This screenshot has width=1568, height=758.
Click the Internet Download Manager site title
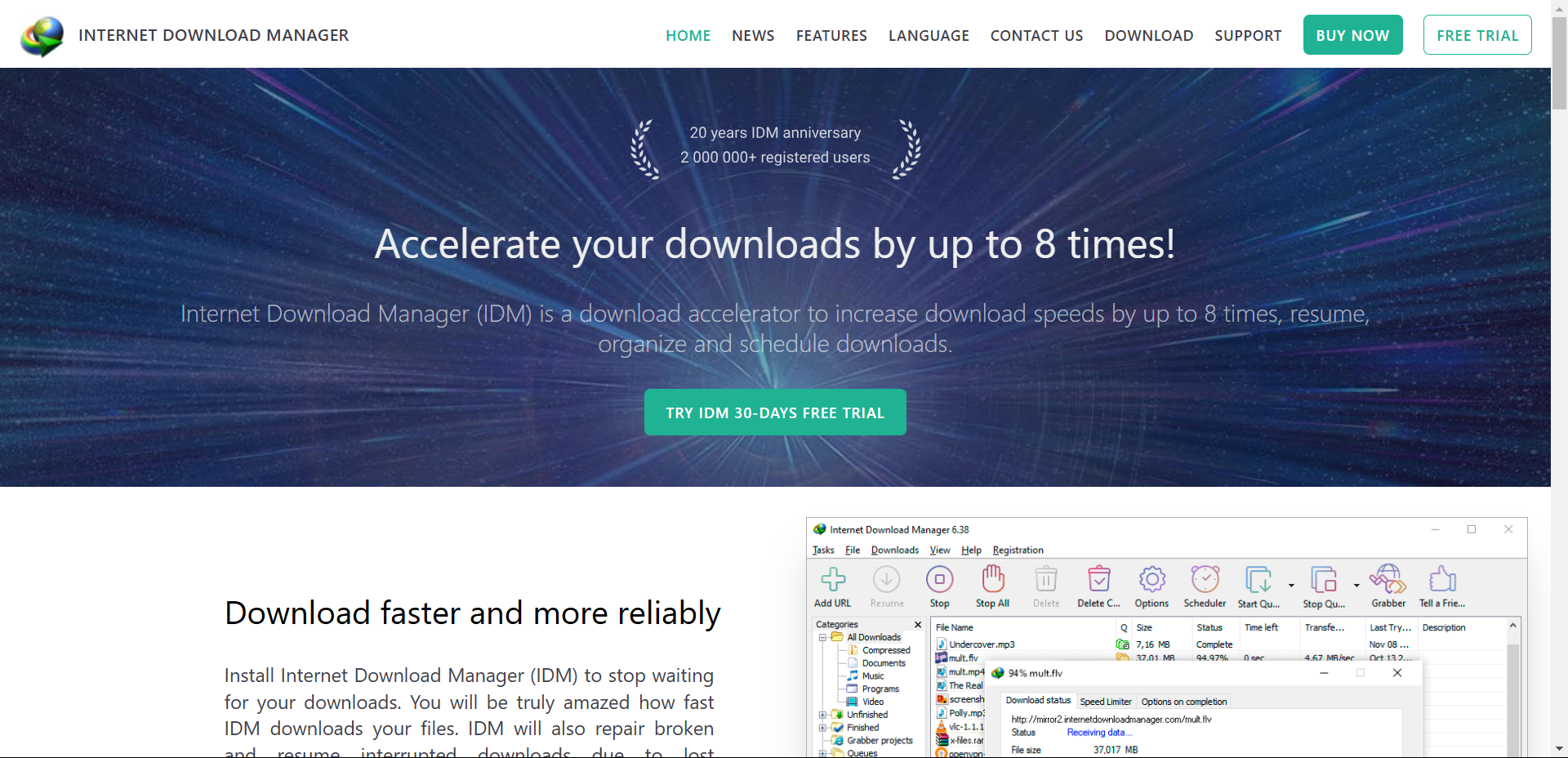pyautogui.click(x=213, y=35)
